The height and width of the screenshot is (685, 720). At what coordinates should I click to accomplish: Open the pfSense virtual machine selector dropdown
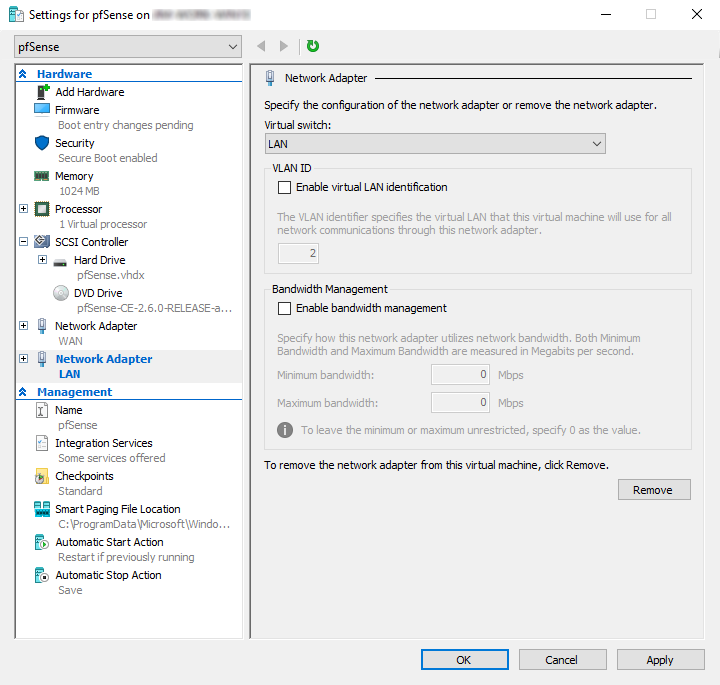pos(129,47)
